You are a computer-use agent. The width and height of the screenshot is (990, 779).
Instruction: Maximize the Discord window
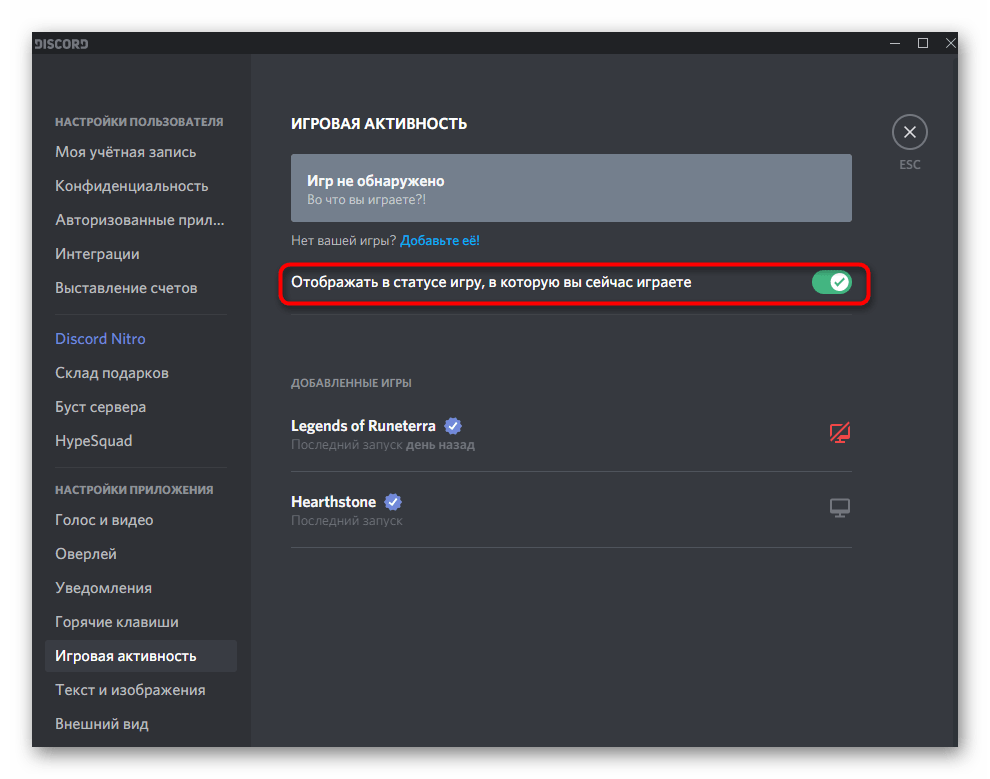[922, 43]
